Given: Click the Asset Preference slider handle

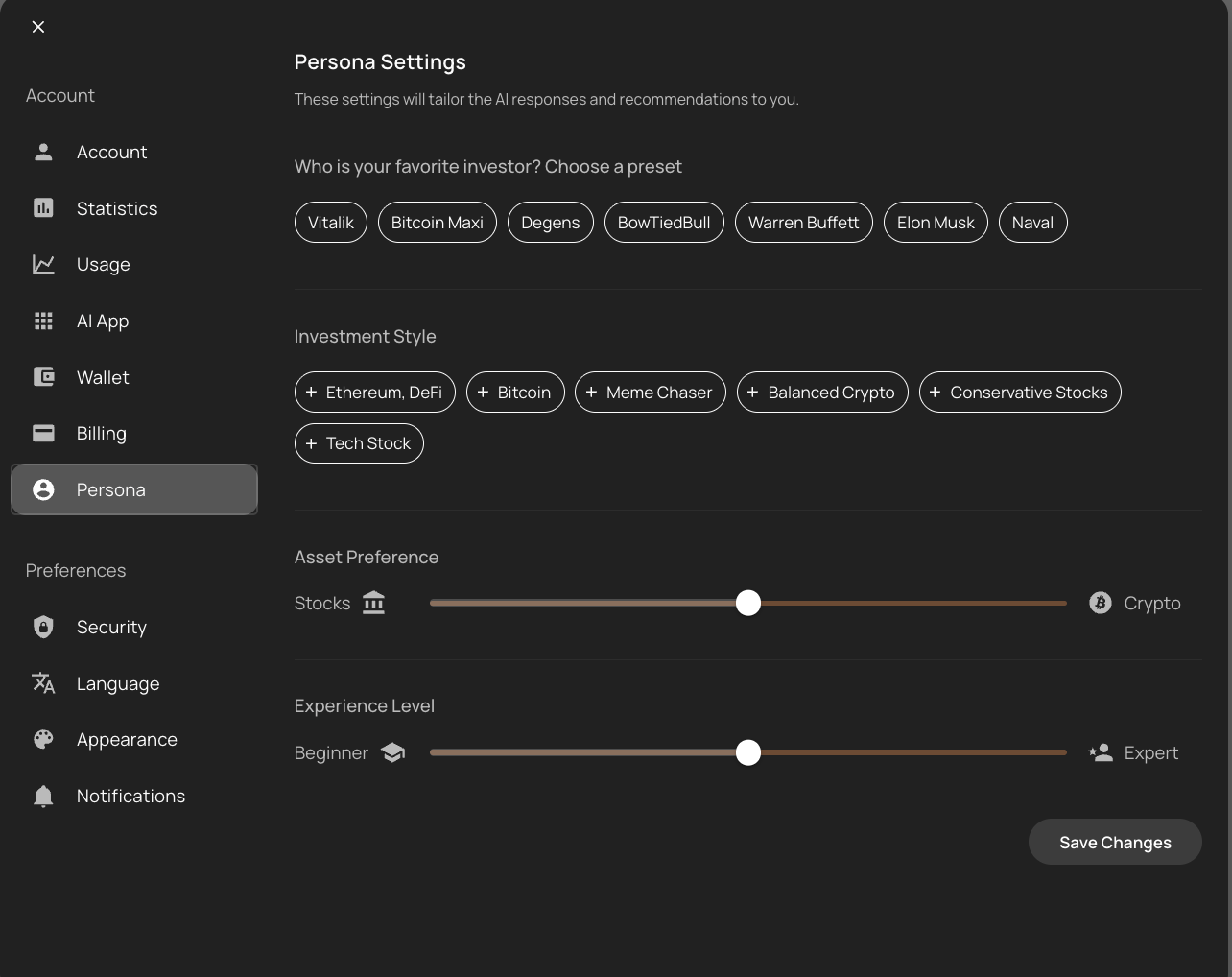Looking at the screenshot, I should pyautogui.click(x=748, y=603).
